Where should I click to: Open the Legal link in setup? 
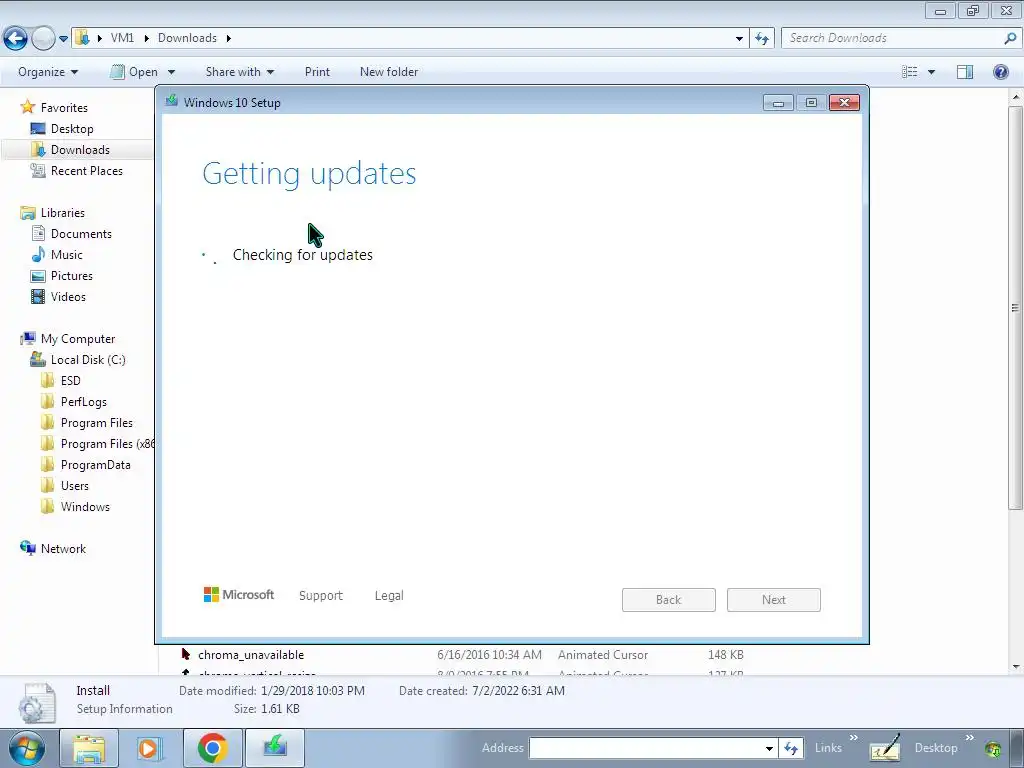click(x=389, y=596)
